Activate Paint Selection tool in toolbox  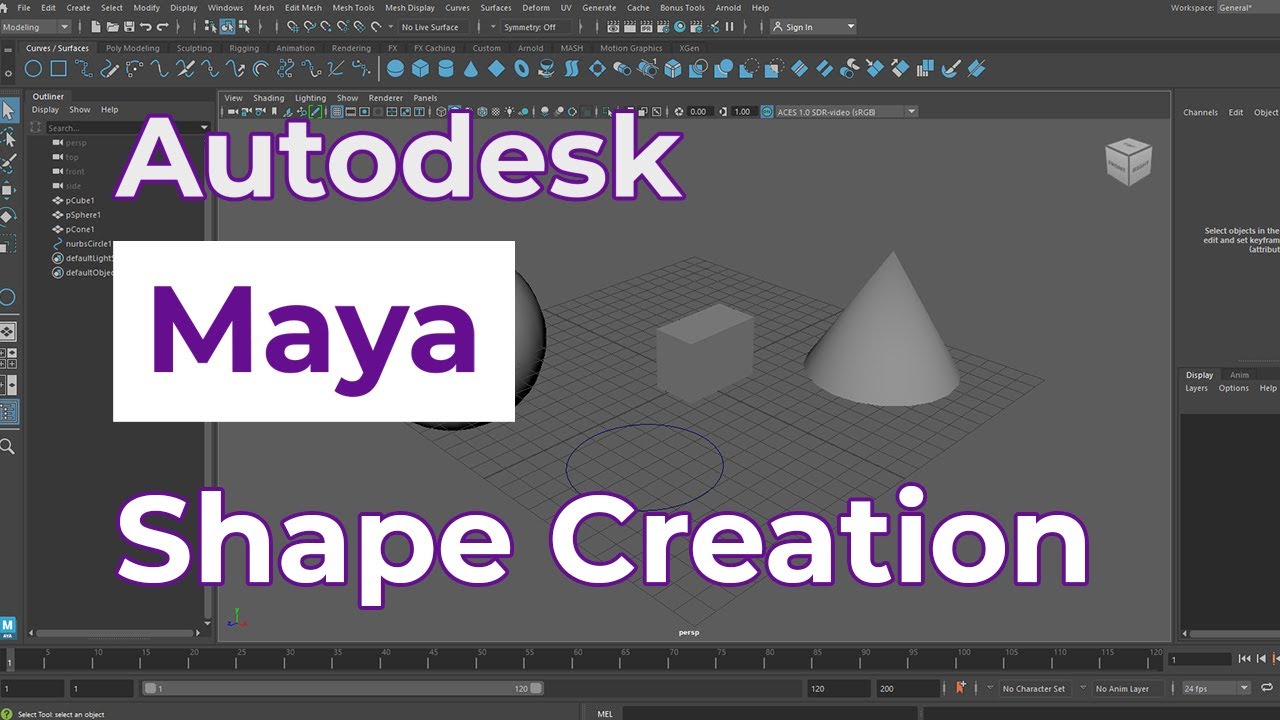point(8,163)
